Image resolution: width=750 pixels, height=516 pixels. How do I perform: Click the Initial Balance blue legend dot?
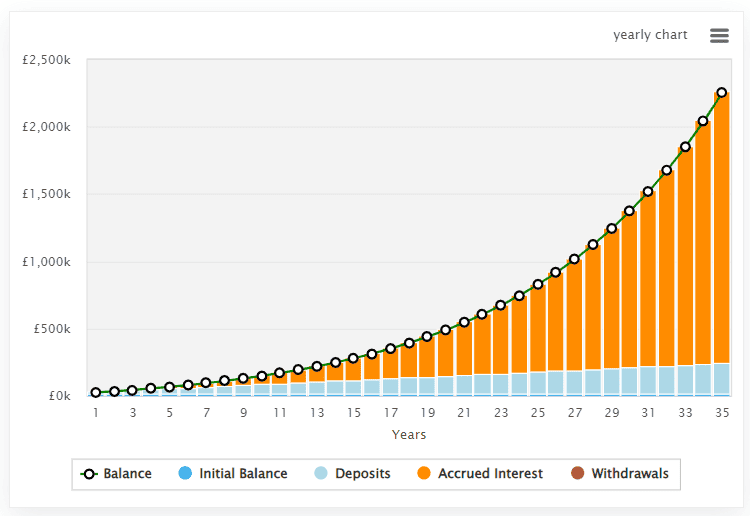click(185, 474)
